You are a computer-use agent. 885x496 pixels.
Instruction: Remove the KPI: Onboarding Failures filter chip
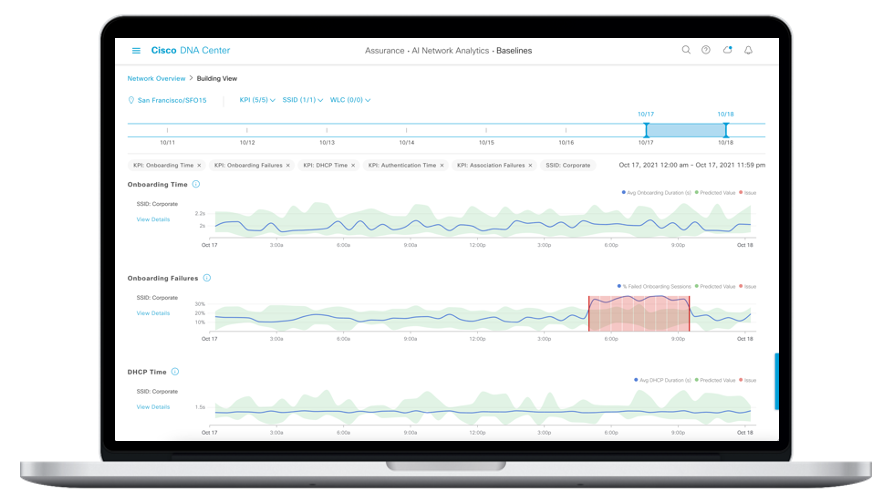288,165
